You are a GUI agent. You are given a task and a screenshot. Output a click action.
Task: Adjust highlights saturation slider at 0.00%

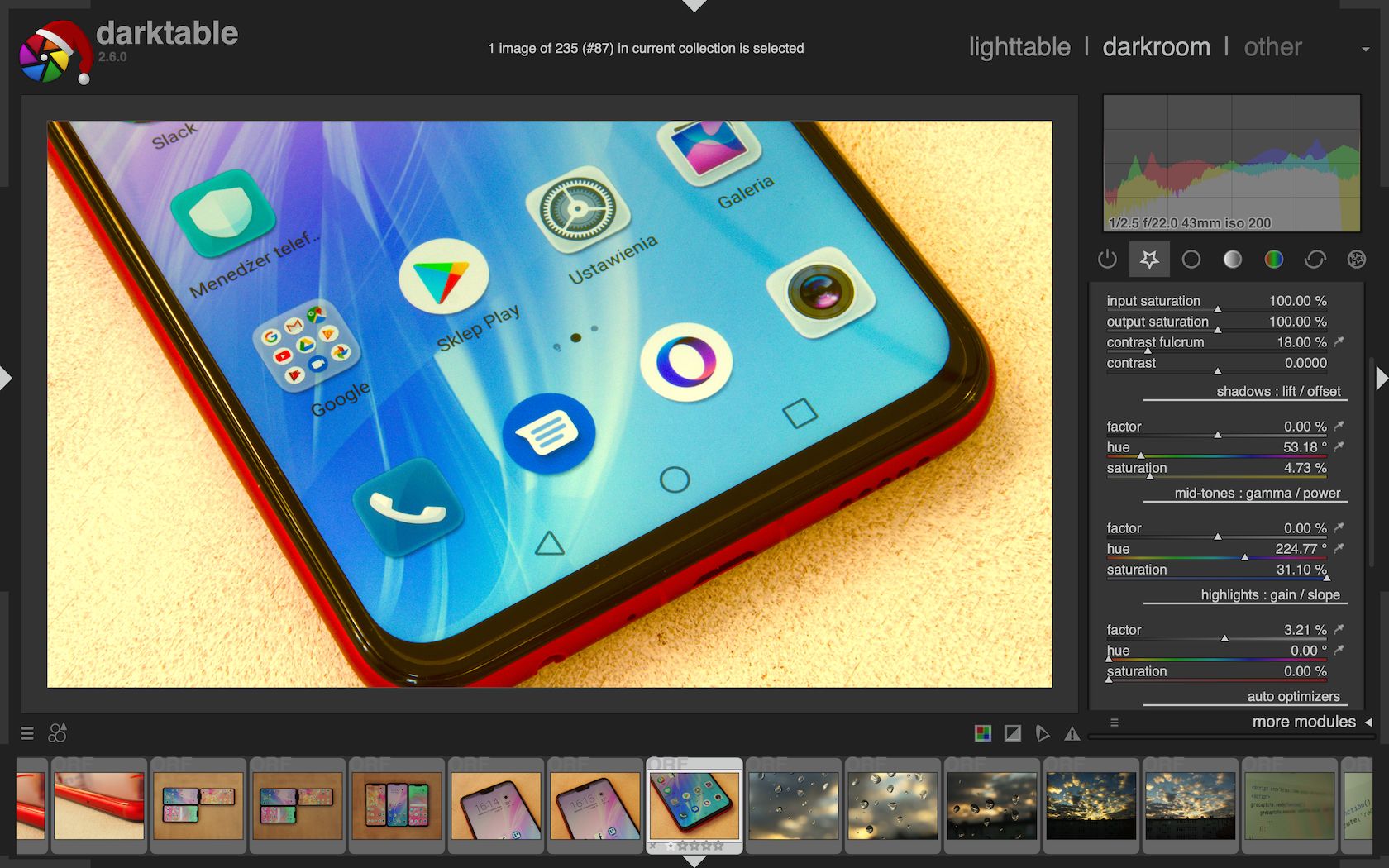1217,672
